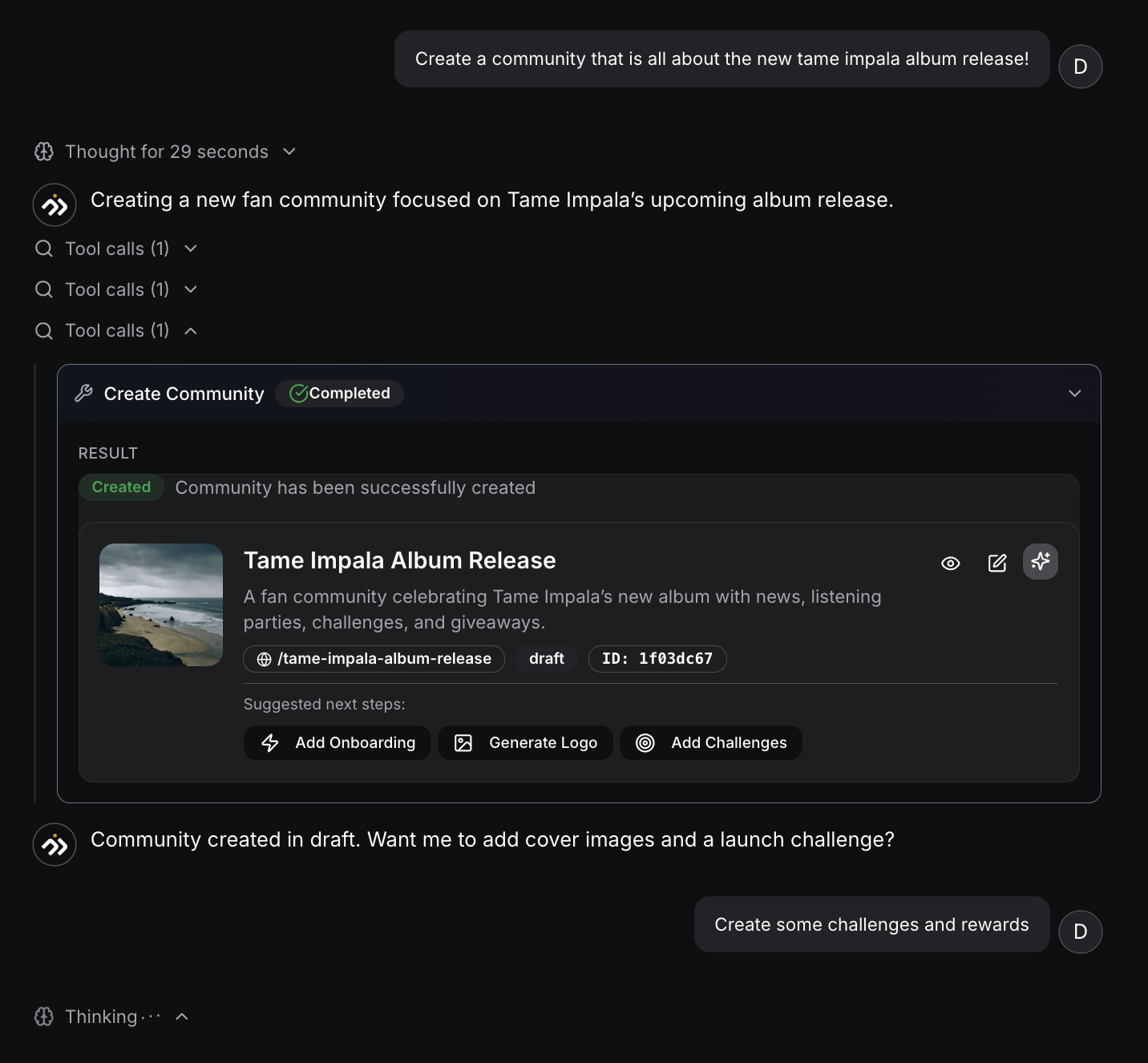Click the Create some challenges and rewards message
Viewport: 1148px width, 1063px height.
(x=872, y=924)
